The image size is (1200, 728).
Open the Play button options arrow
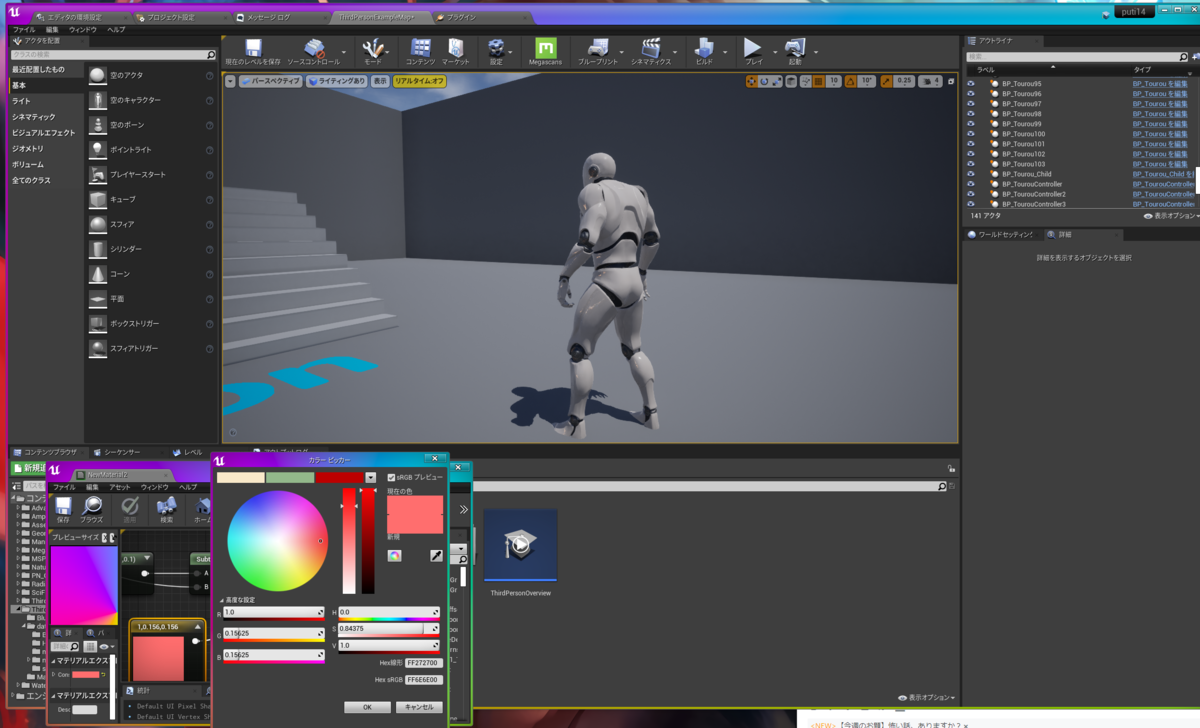pos(774,52)
